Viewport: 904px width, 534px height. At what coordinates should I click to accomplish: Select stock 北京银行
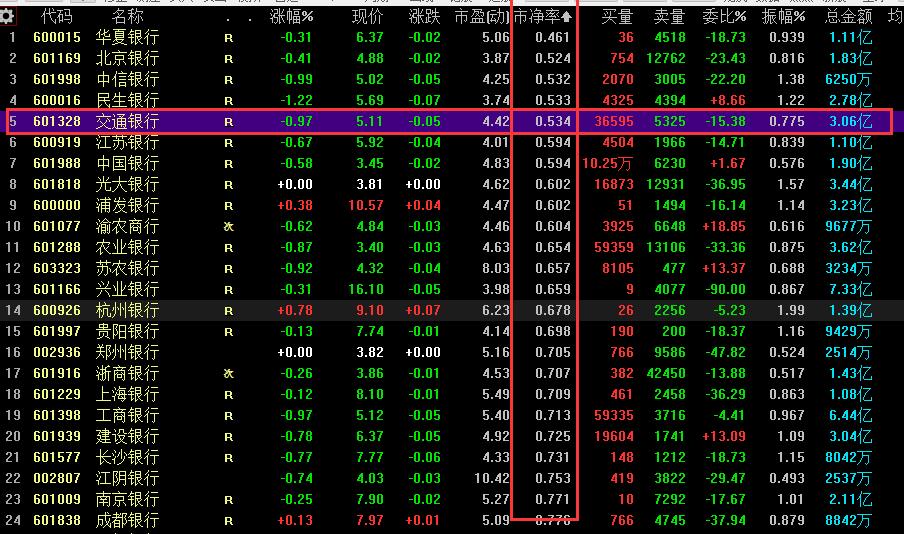point(127,58)
